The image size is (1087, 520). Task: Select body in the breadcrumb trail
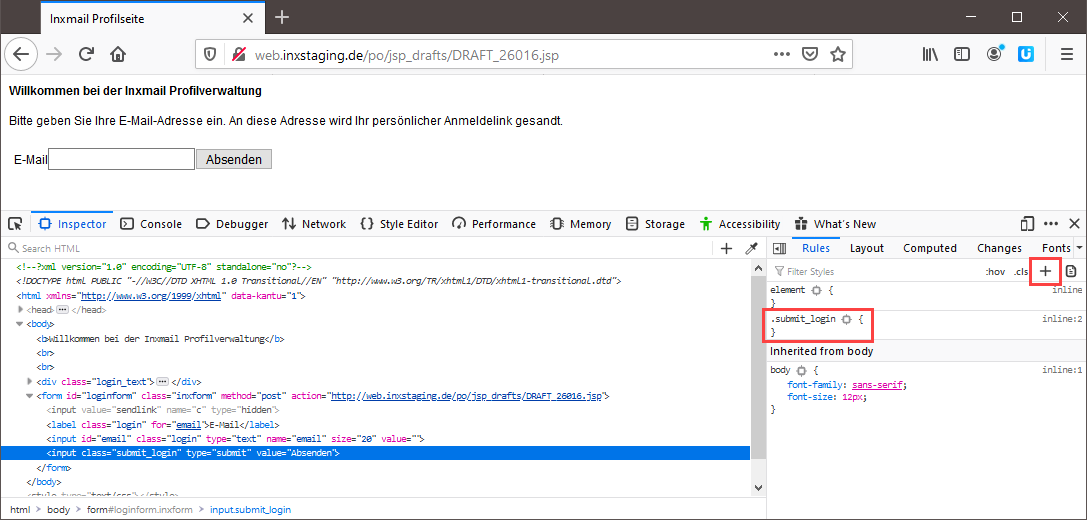59,510
